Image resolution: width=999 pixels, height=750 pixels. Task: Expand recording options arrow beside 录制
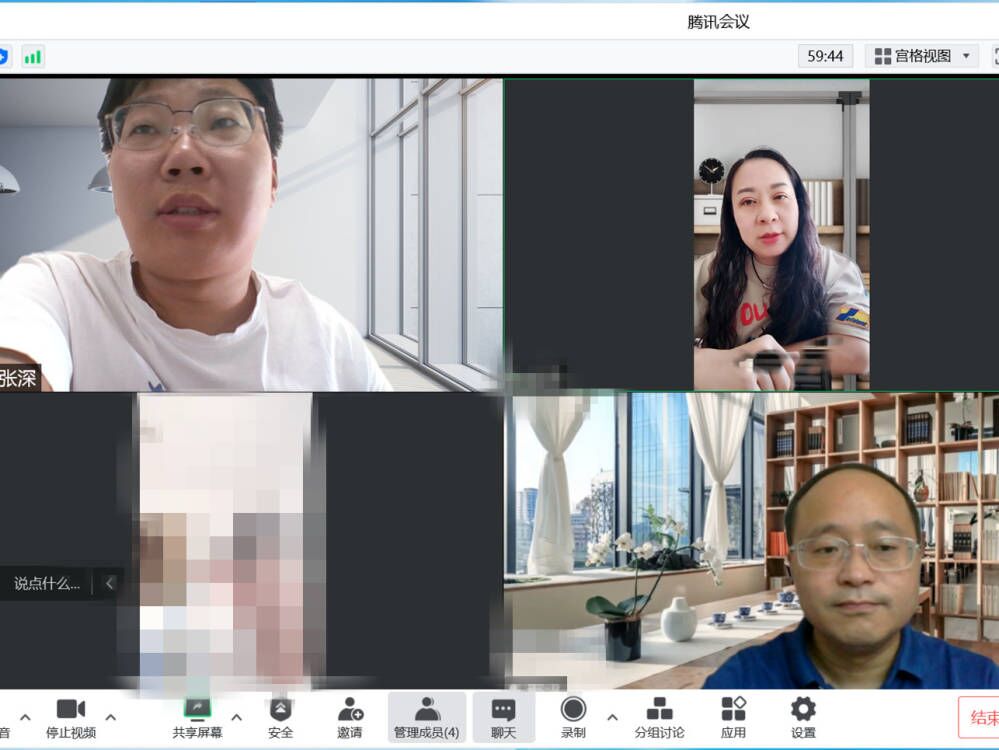pyautogui.click(x=612, y=717)
